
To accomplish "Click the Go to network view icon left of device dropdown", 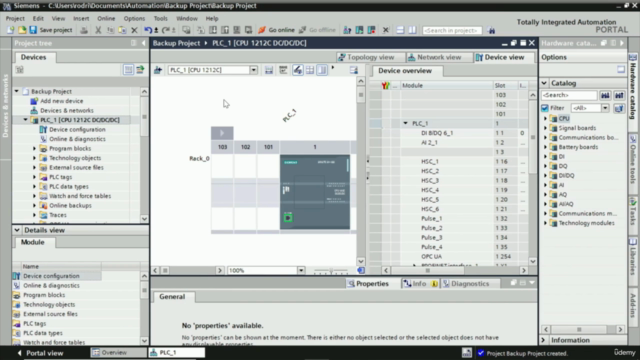I will click(x=158, y=70).
